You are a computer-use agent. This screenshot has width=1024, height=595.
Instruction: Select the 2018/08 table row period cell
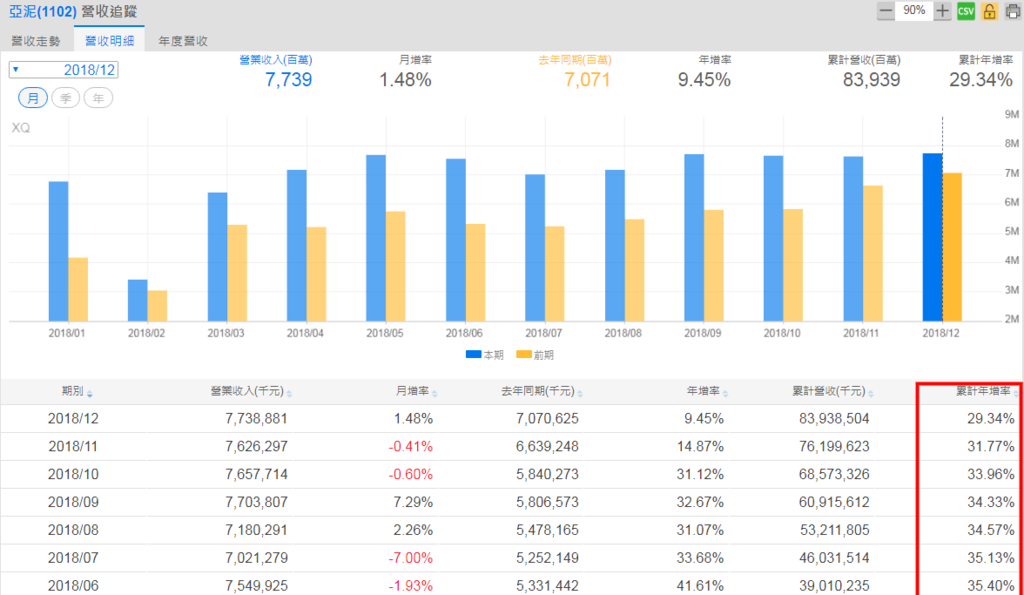click(x=73, y=530)
